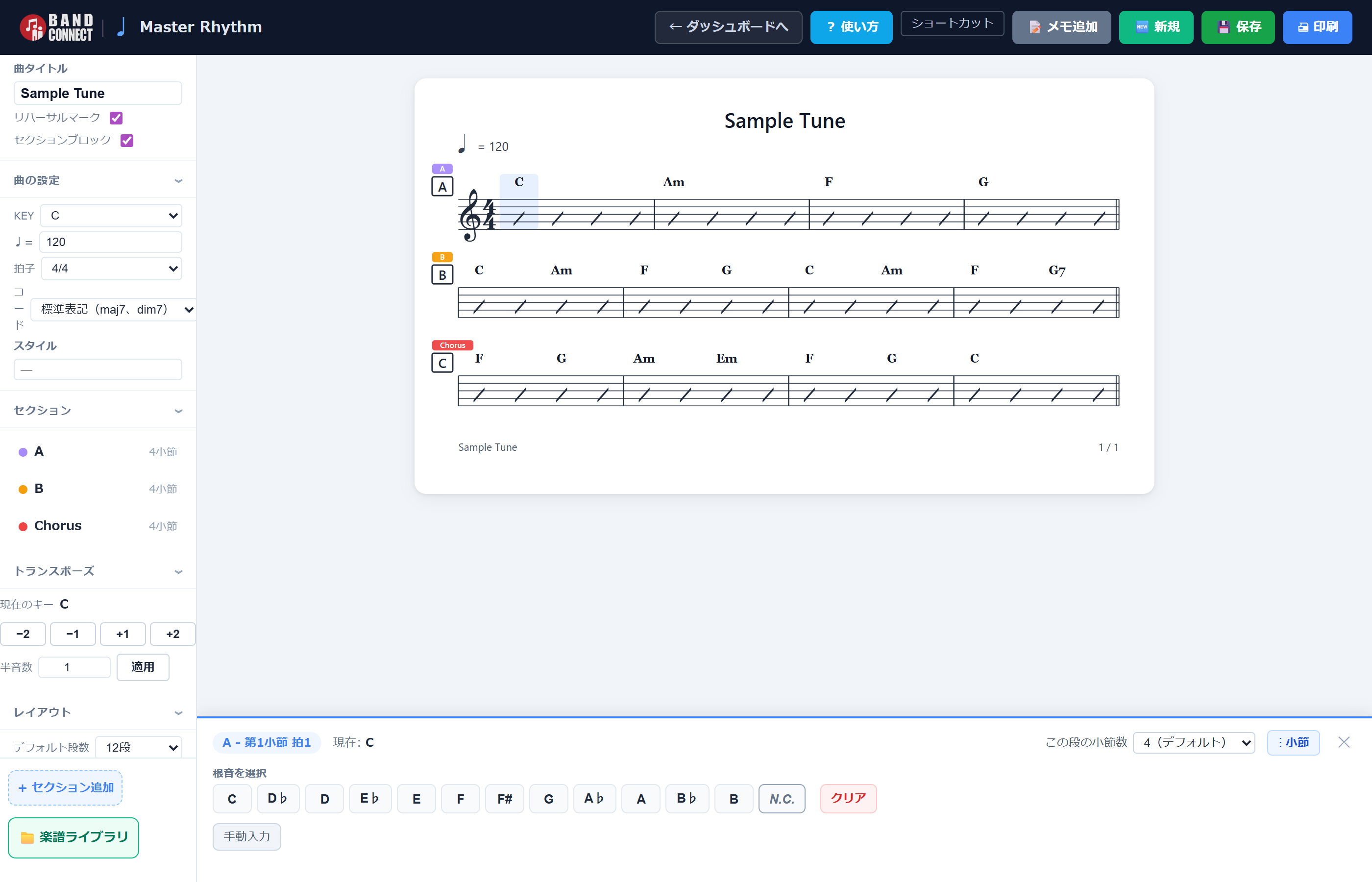Transpose up one semitone with +1

[x=122, y=635]
